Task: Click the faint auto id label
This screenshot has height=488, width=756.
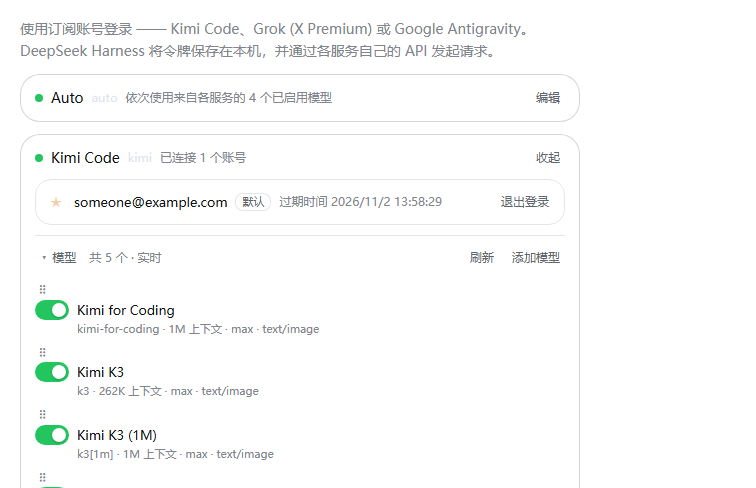Action: click(x=105, y=98)
